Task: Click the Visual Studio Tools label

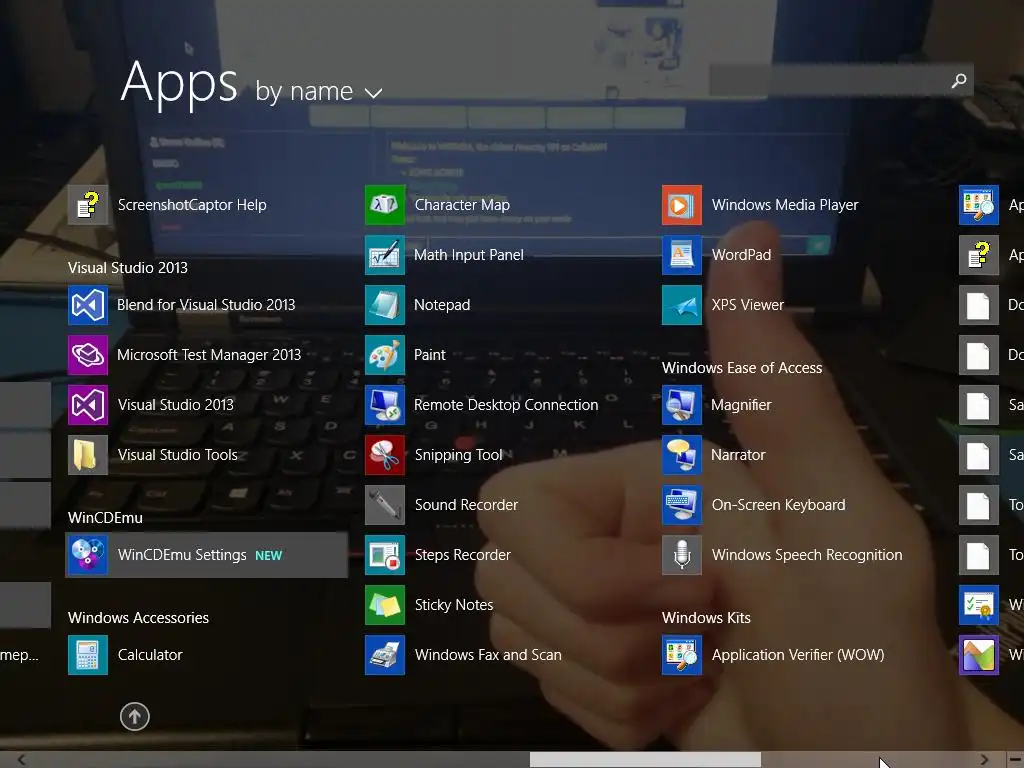Action: [x=178, y=455]
